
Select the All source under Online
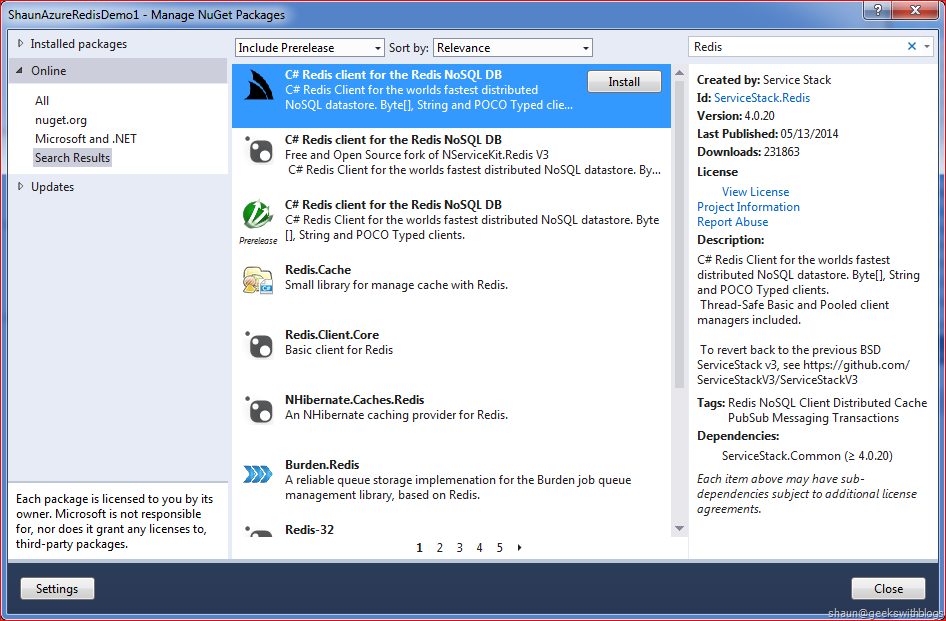(42, 101)
